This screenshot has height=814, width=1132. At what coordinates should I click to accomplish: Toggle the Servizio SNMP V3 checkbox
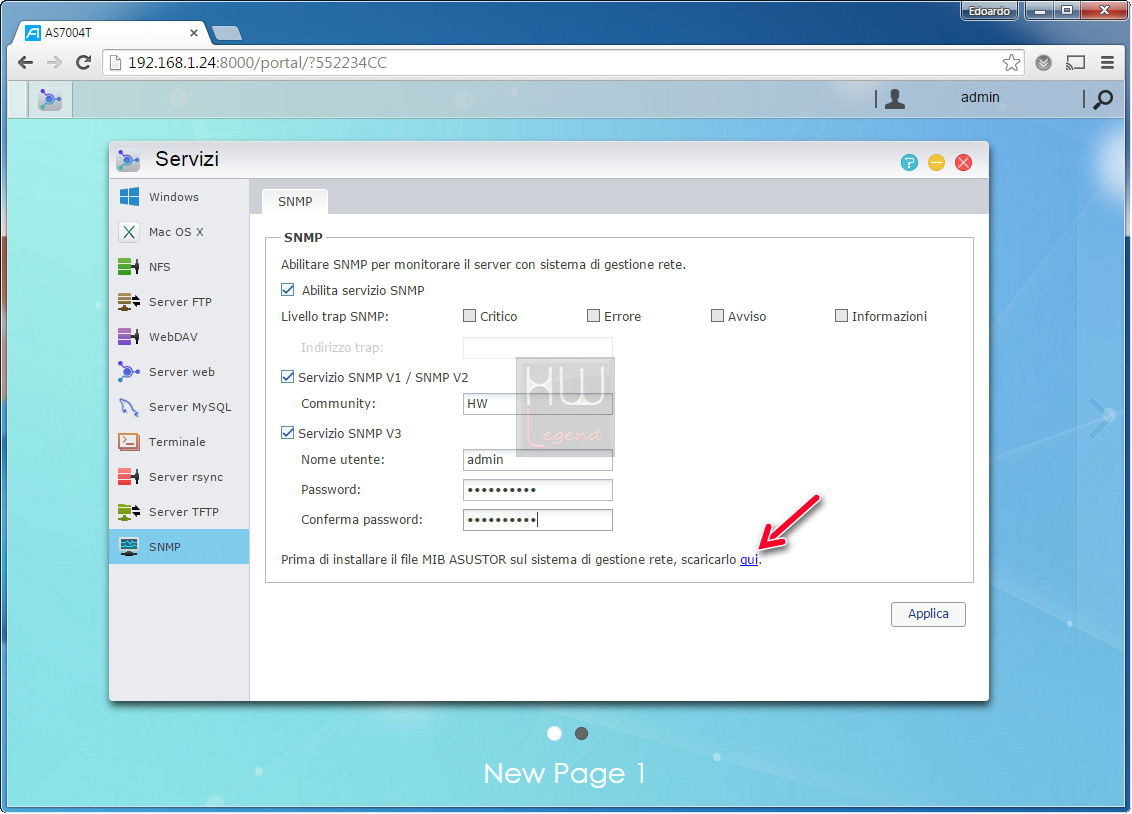tap(287, 432)
